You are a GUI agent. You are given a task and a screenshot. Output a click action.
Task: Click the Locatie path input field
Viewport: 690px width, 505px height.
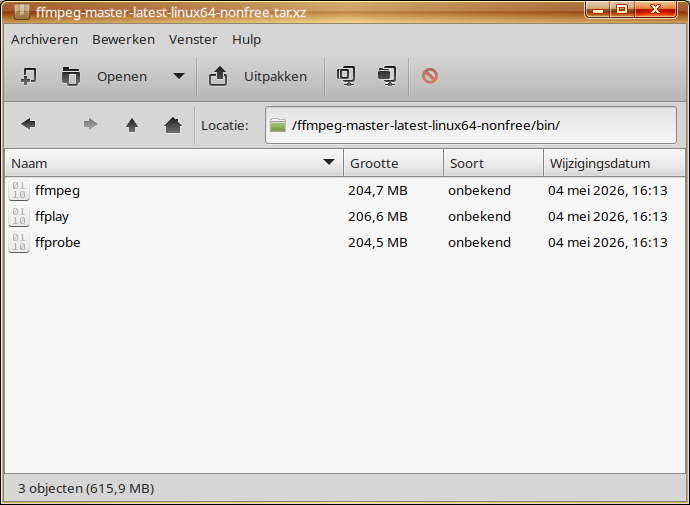[x=471, y=125]
